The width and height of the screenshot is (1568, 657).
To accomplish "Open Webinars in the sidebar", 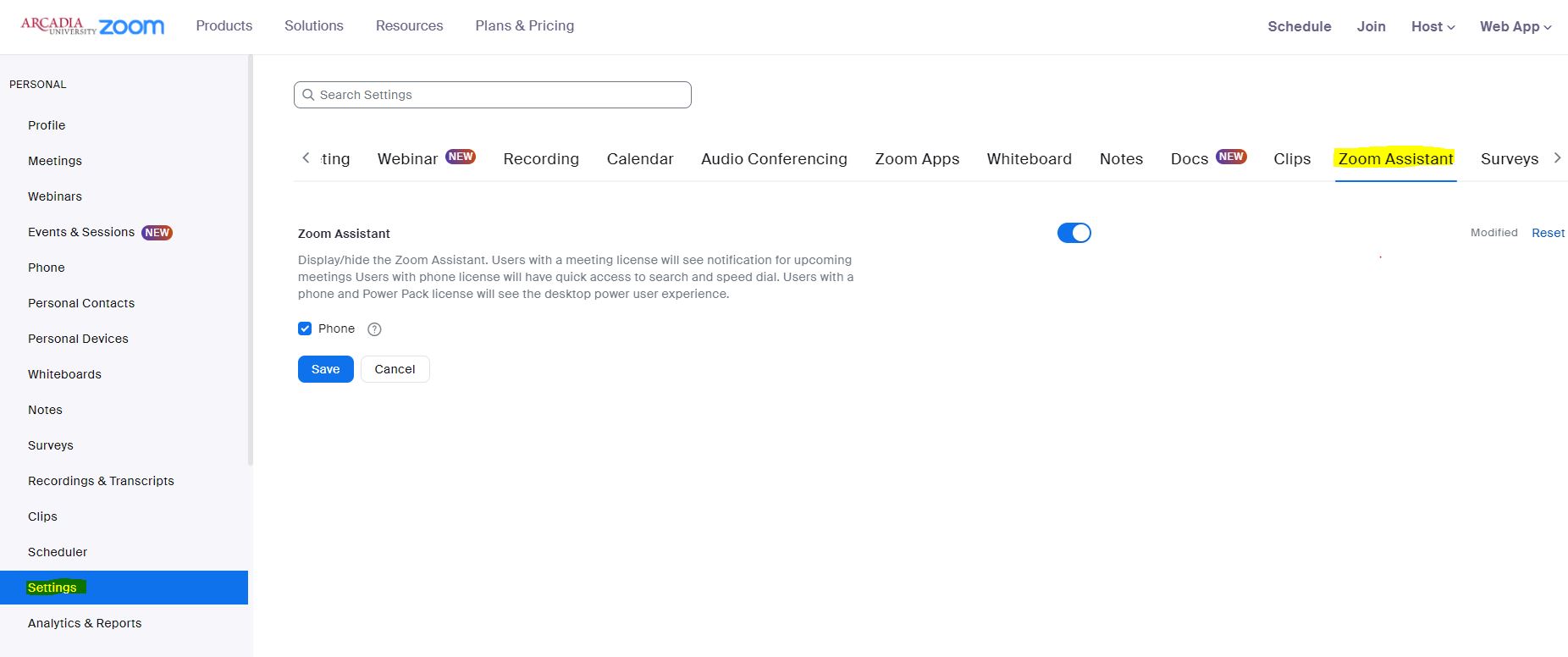I will pyautogui.click(x=55, y=196).
